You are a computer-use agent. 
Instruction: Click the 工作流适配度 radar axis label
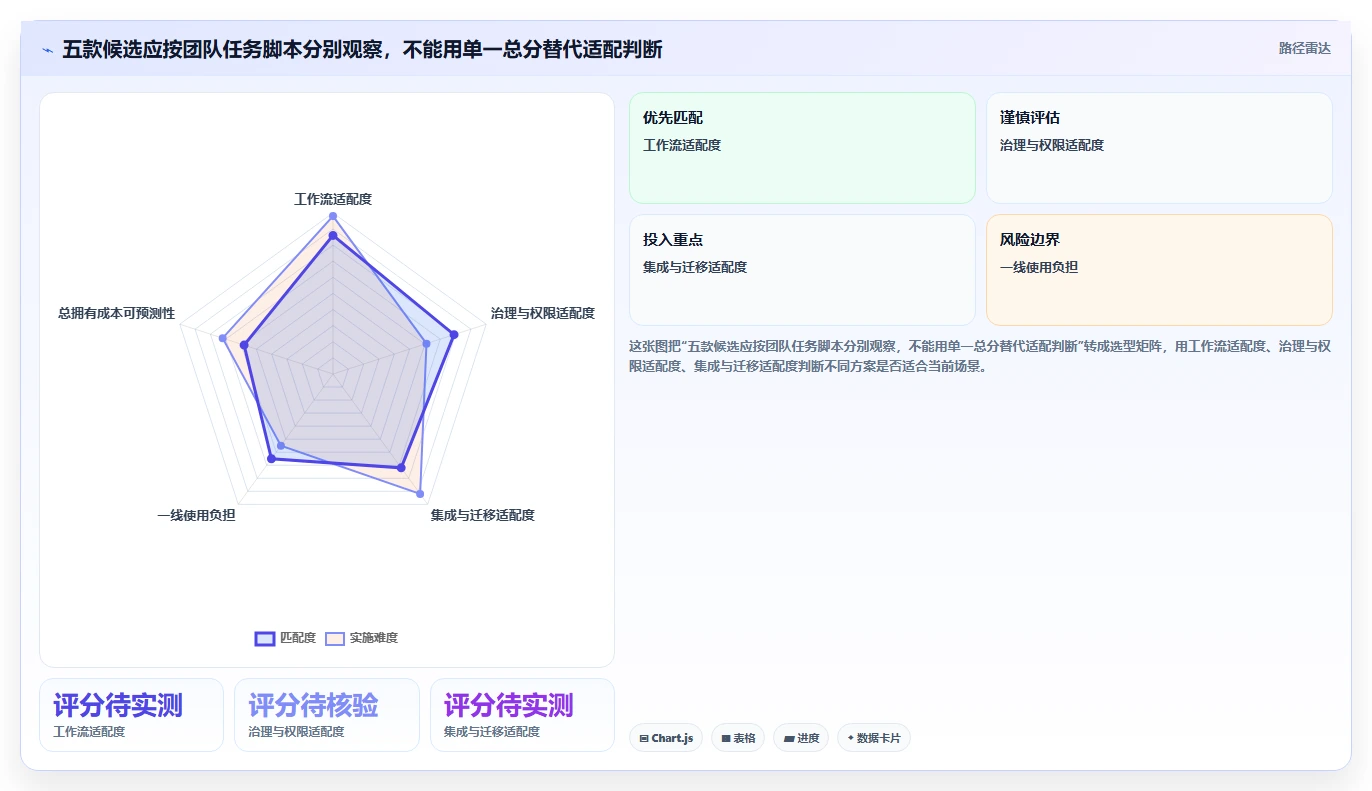coord(333,199)
